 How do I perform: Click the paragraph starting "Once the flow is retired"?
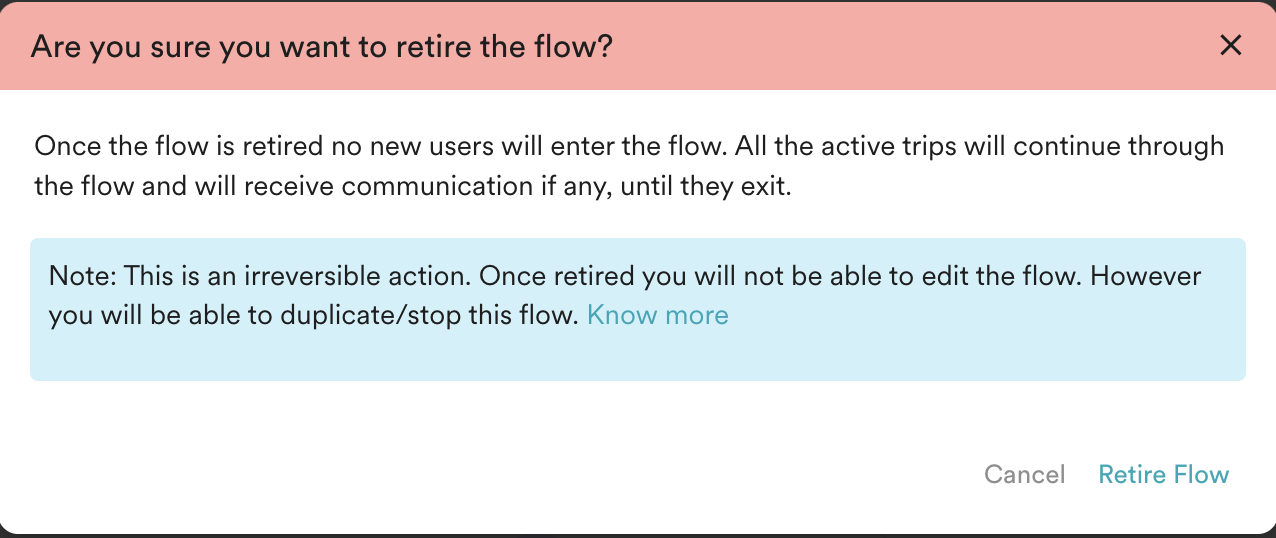pyautogui.click(x=400, y=147)
